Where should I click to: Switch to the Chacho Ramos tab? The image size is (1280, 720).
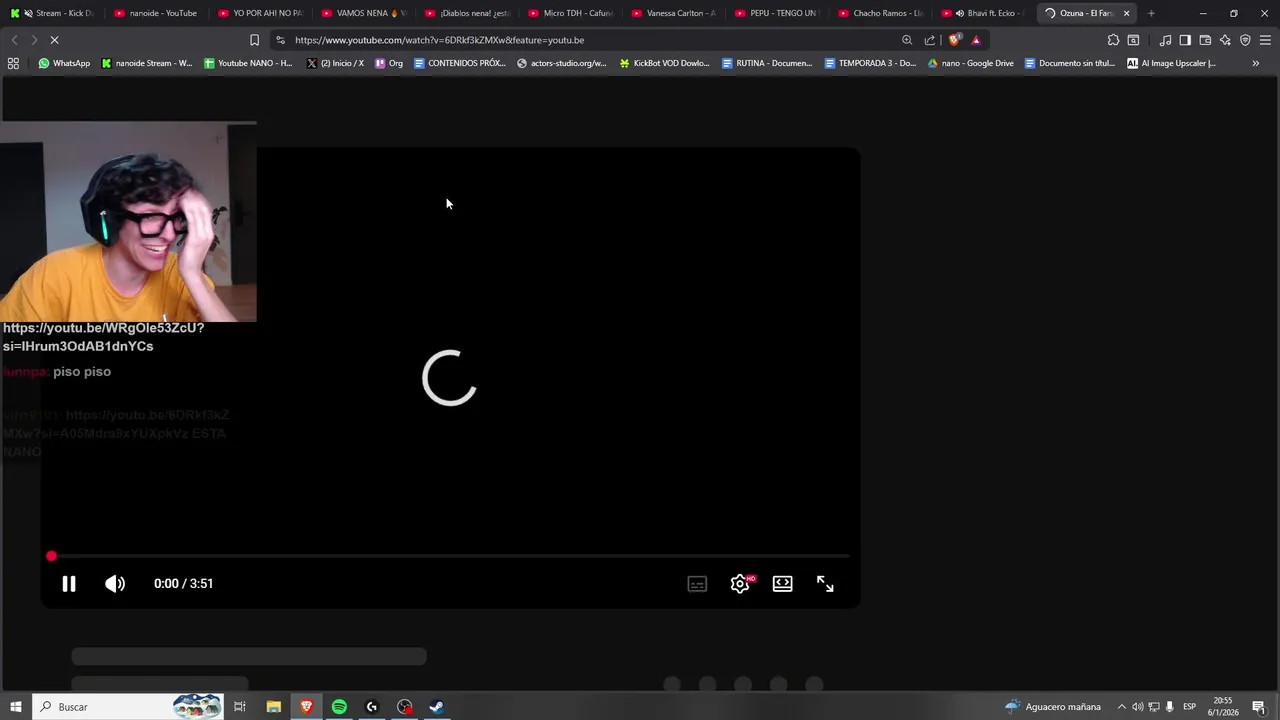coord(879,13)
